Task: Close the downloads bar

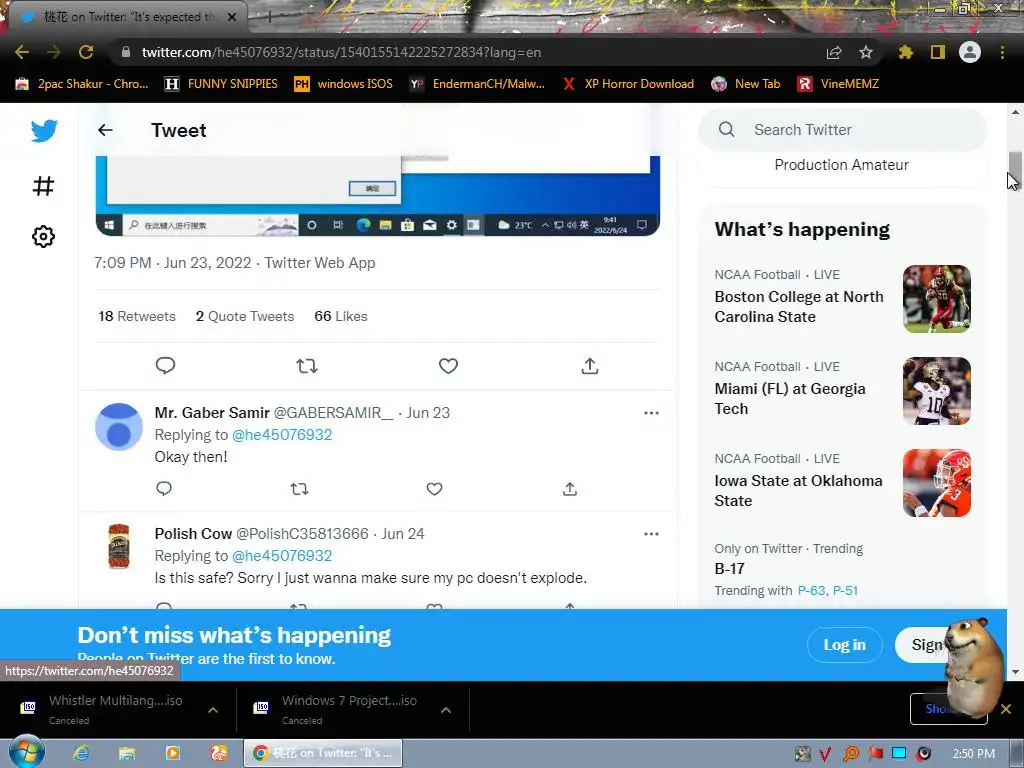Action: pyautogui.click(x=1006, y=709)
